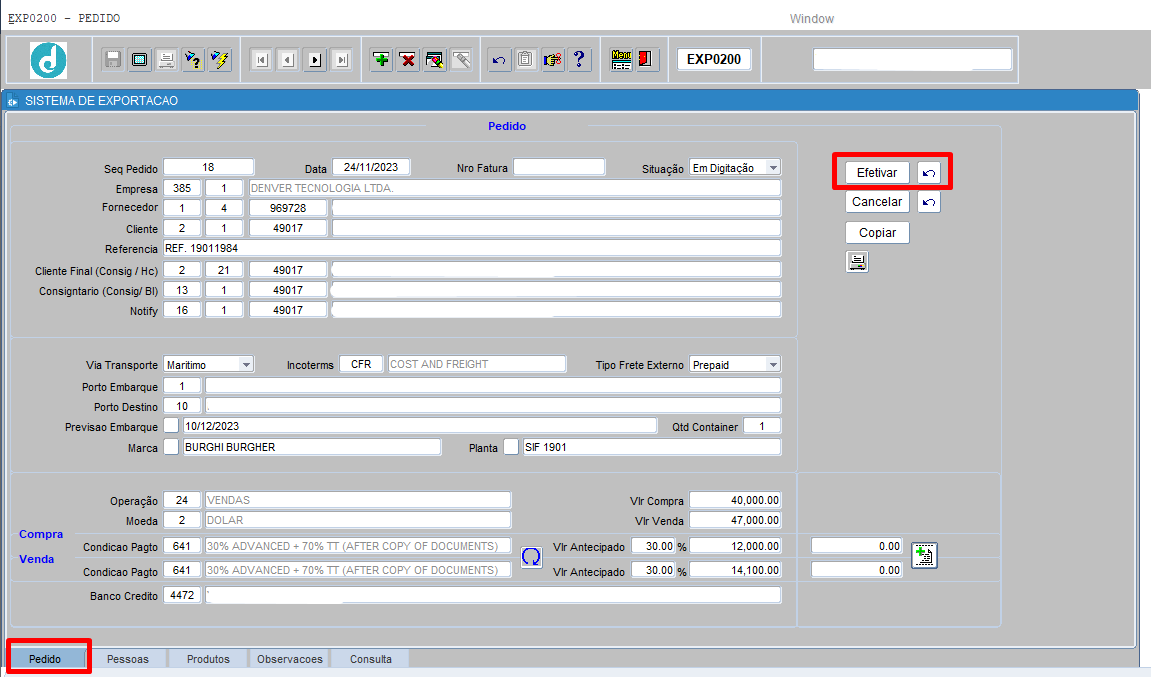Click the execute query lightning icon
Screen dimensions: 1151x677
tap(219, 59)
